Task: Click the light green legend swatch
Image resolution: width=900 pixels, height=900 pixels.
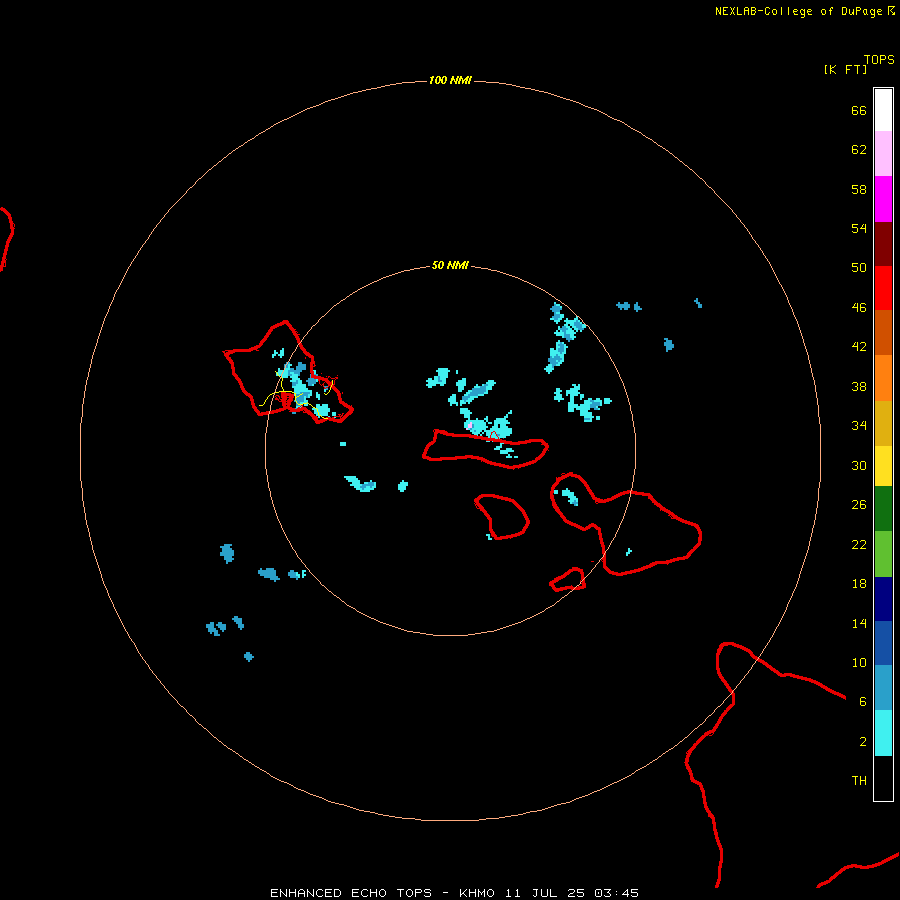Action: pyautogui.click(x=883, y=554)
